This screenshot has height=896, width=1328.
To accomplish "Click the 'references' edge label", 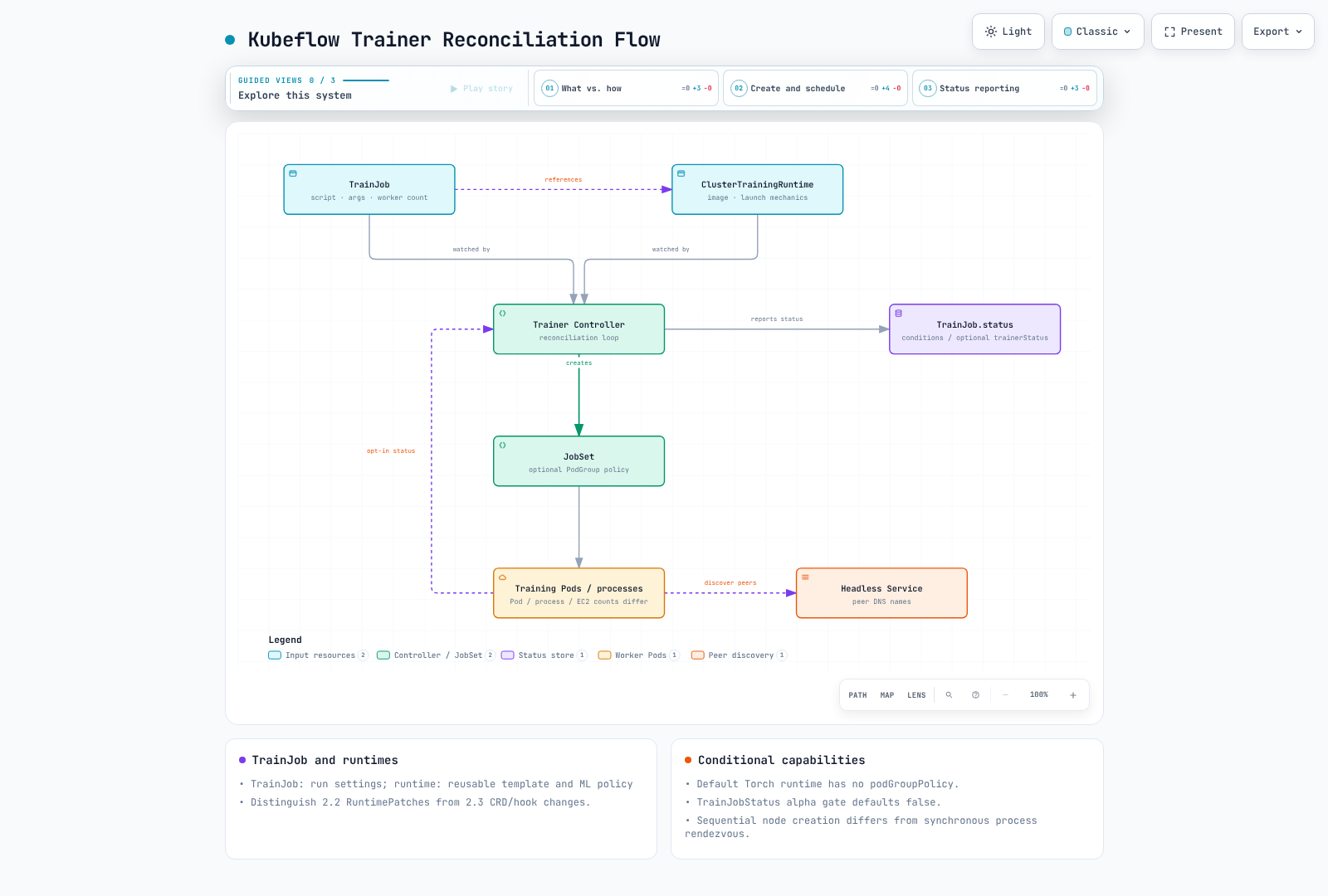I will coord(564,180).
